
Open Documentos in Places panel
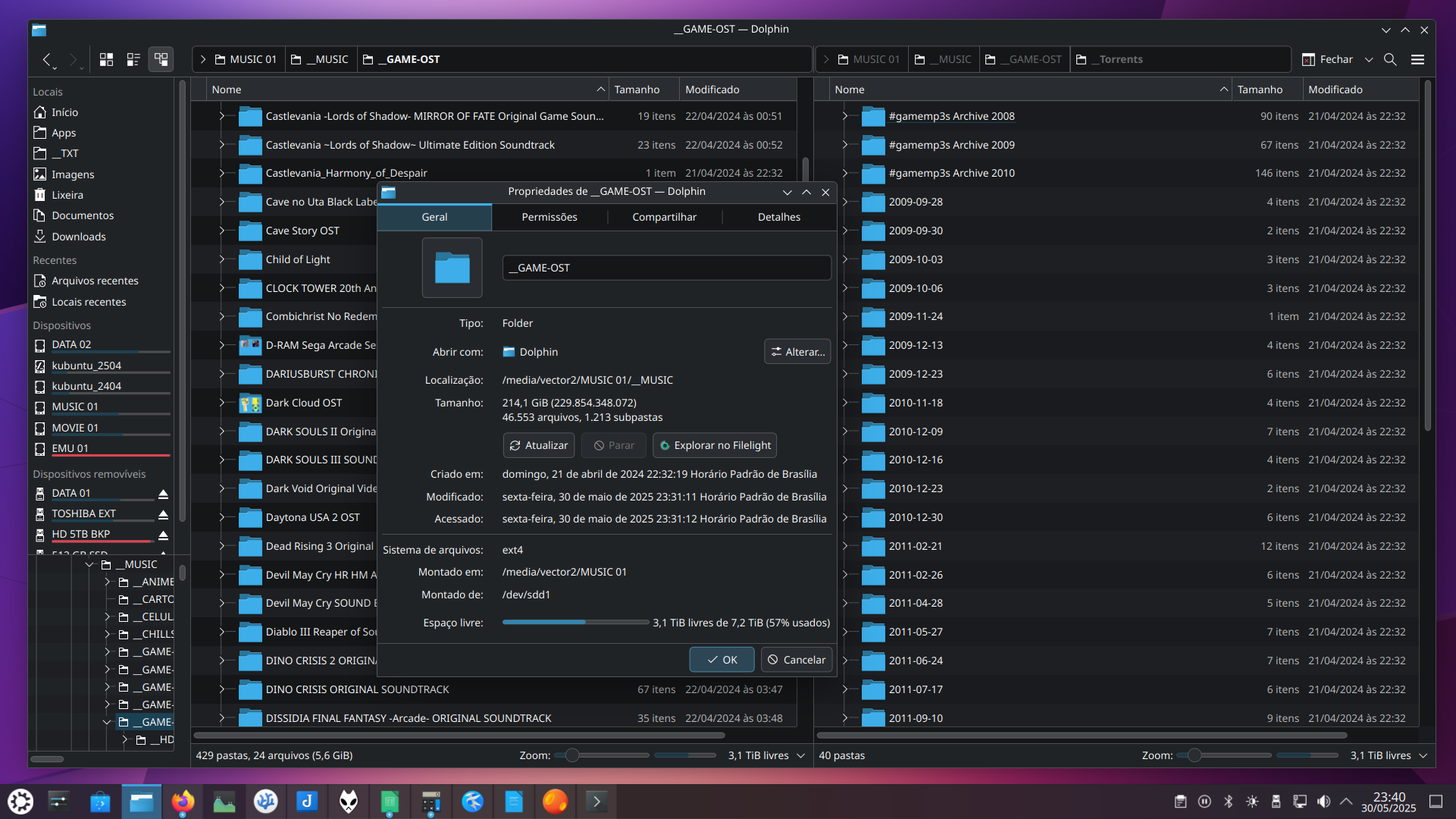point(83,215)
